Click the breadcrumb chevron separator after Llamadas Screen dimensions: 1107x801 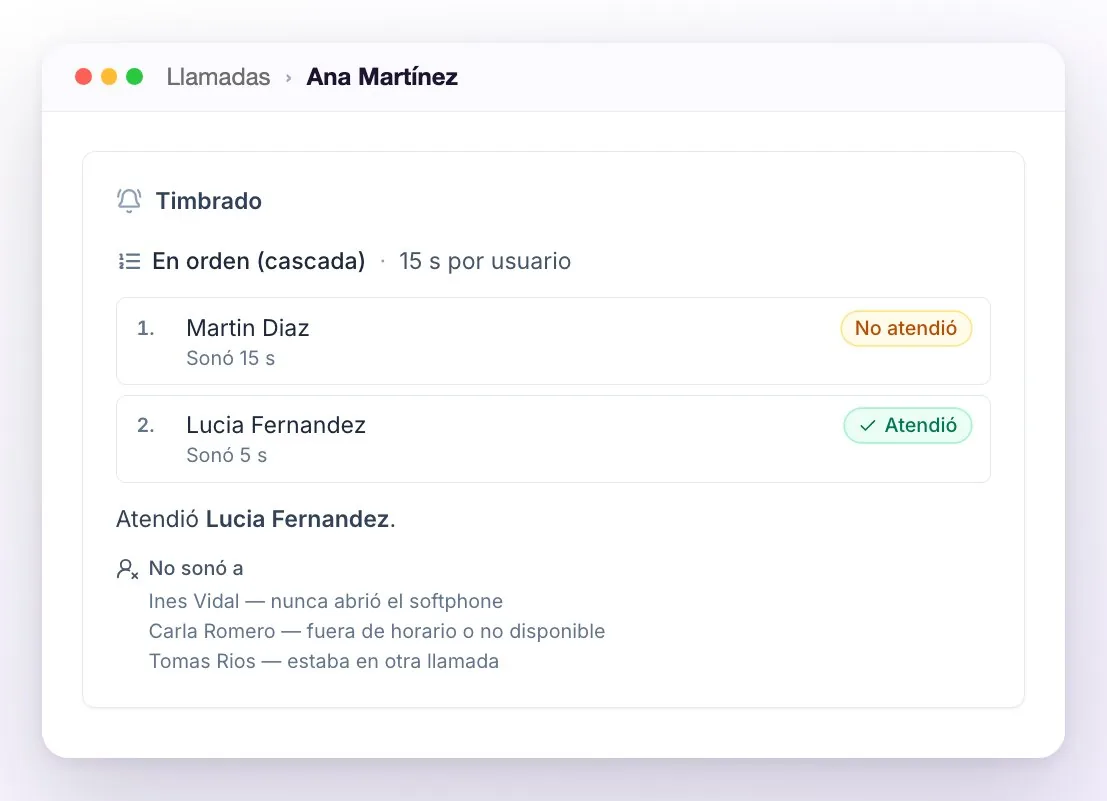click(x=288, y=78)
